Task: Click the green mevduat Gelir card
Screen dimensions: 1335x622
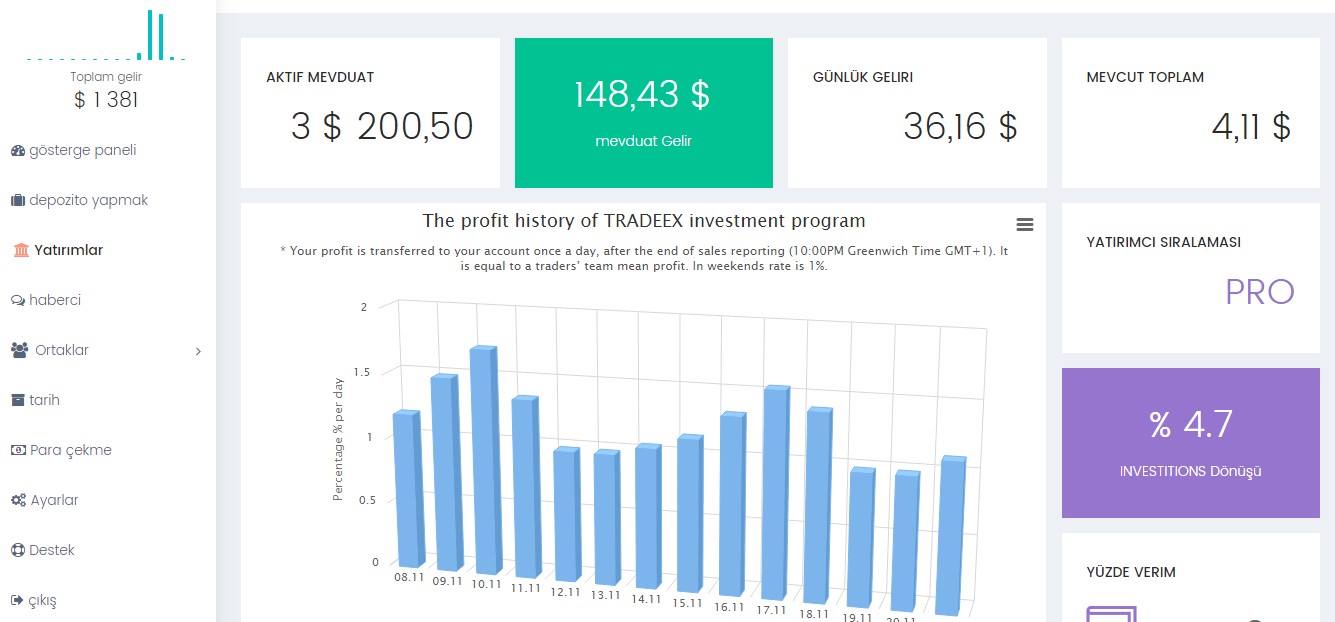Action: pyautogui.click(x=644, y=113)
